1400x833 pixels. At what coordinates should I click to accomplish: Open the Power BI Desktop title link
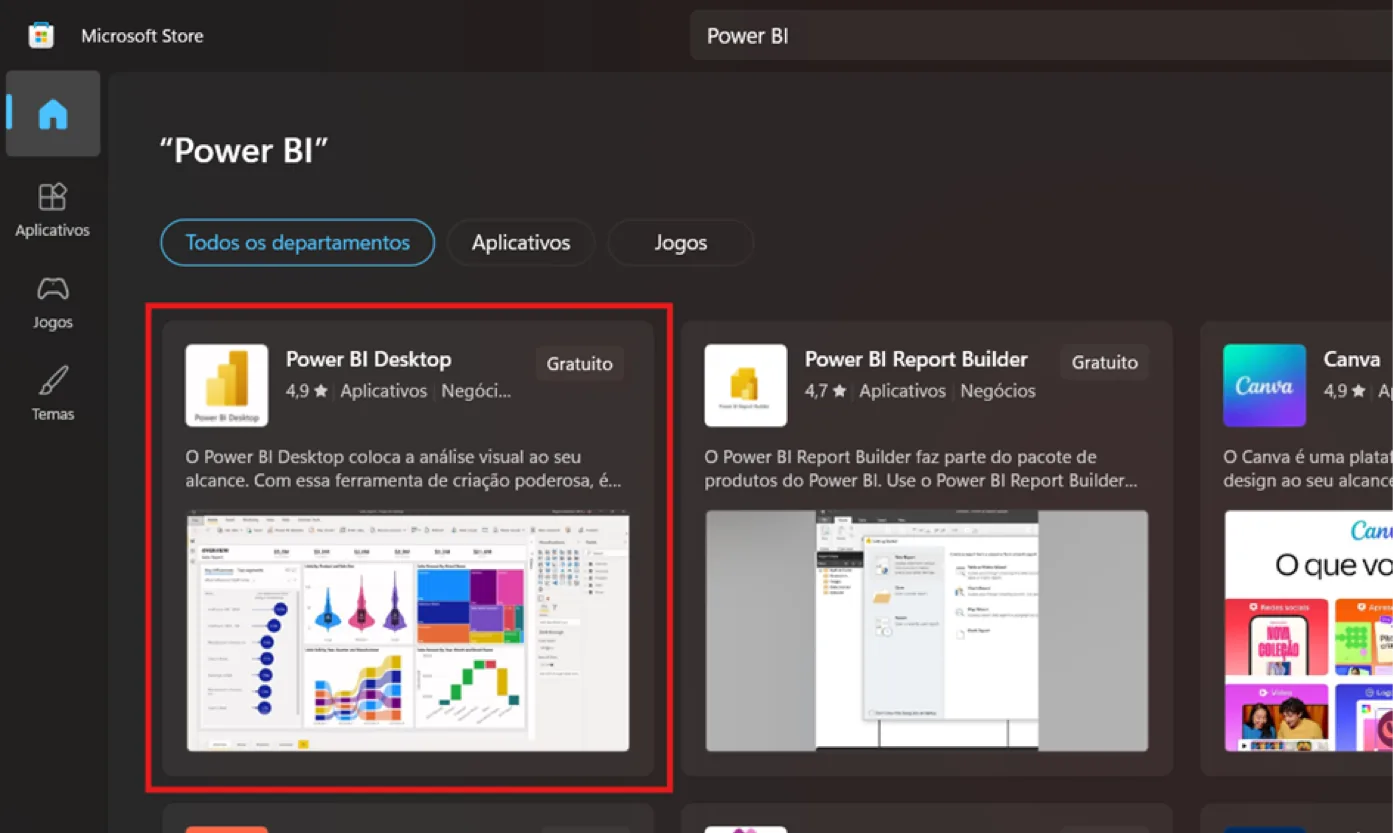(369, 360)
